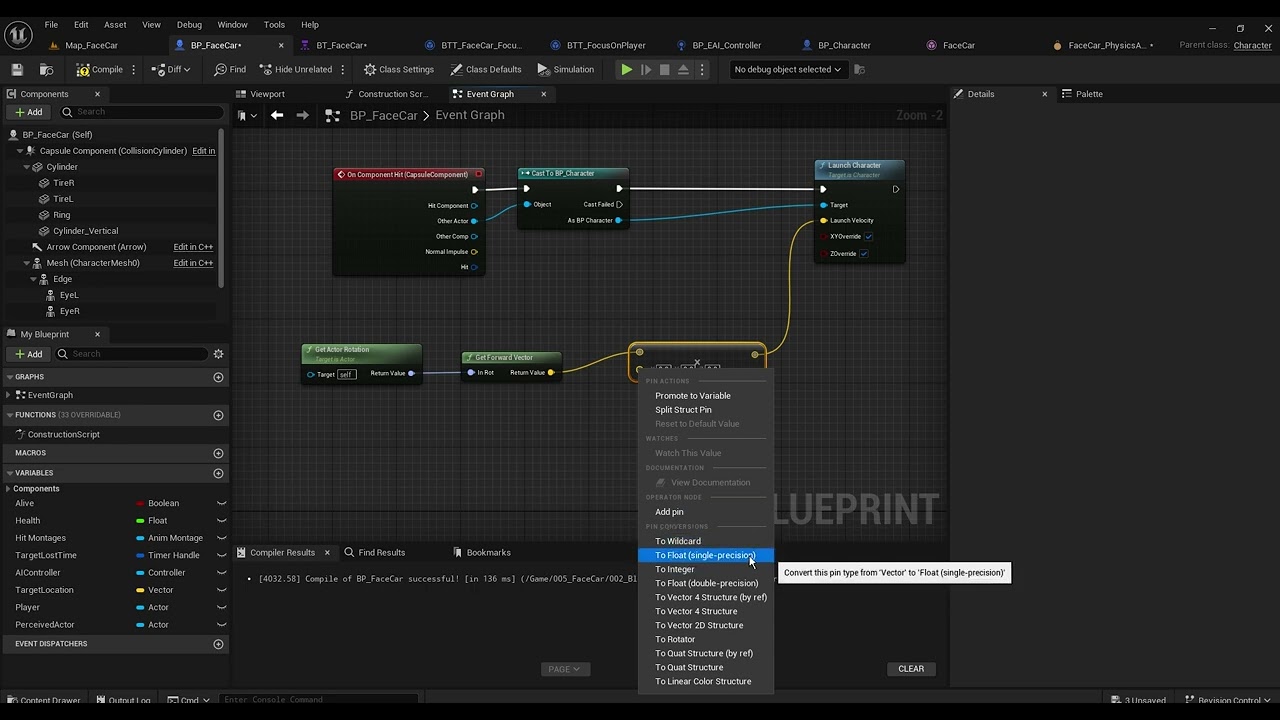1280x720 pixels.
Task: Start Simulation from the toolbar
Action: coord(565,70)
